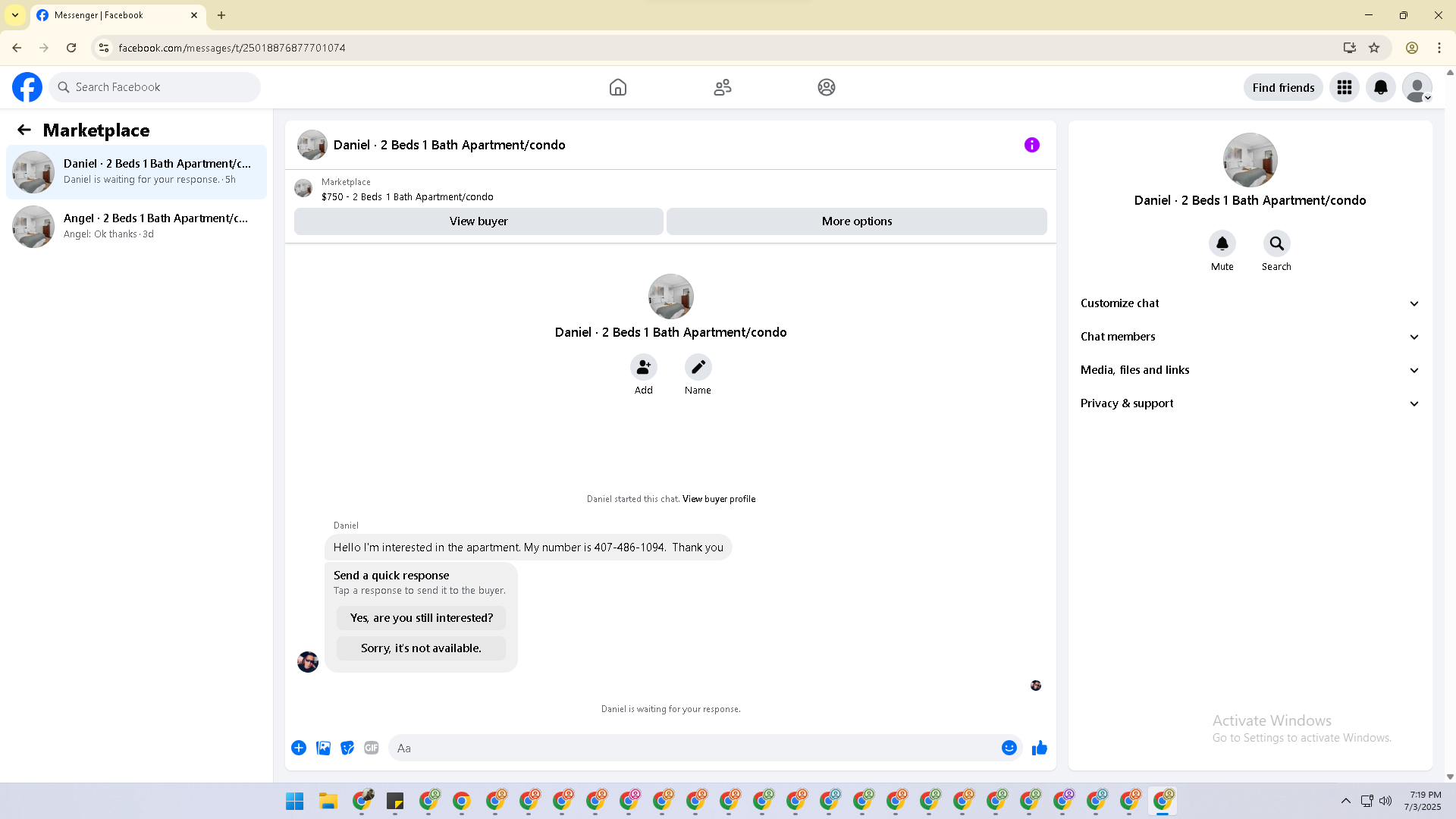Expand Privacy & support section

pos(1249,403)
